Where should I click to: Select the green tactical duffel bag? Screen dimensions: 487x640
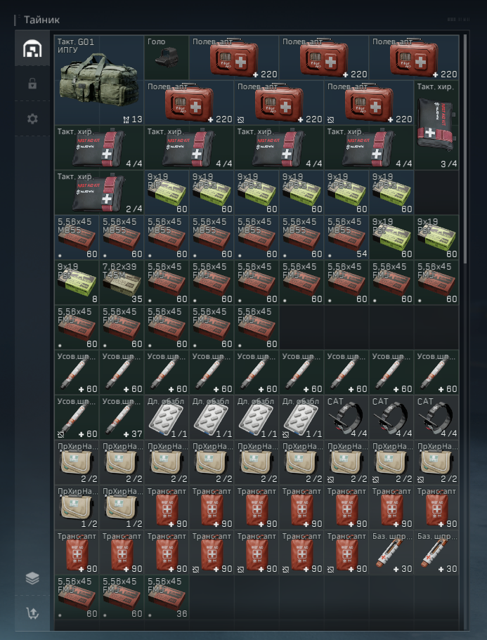tap(99, 80)
